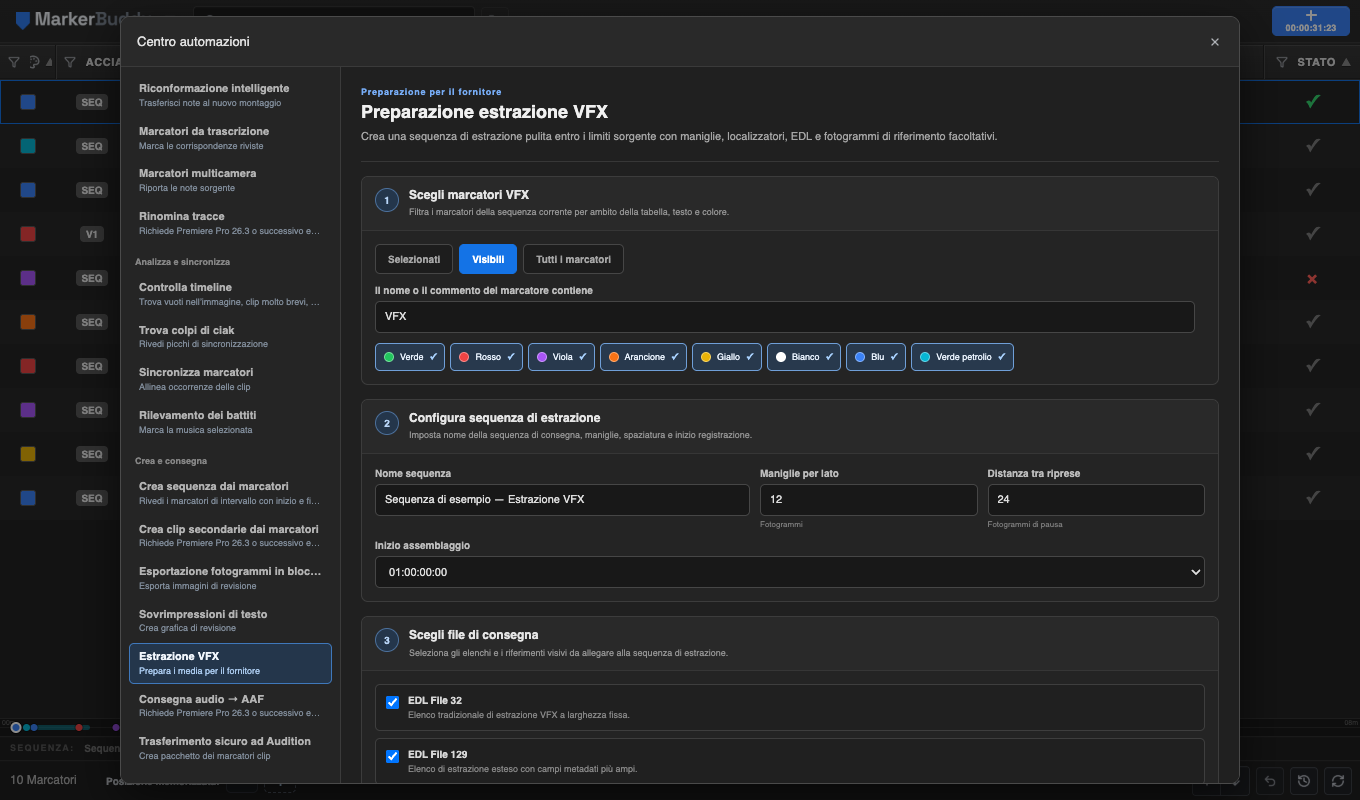
Task: Open the Inizio assemblaggio timecode dropdown
Action: tap(789, 572)
